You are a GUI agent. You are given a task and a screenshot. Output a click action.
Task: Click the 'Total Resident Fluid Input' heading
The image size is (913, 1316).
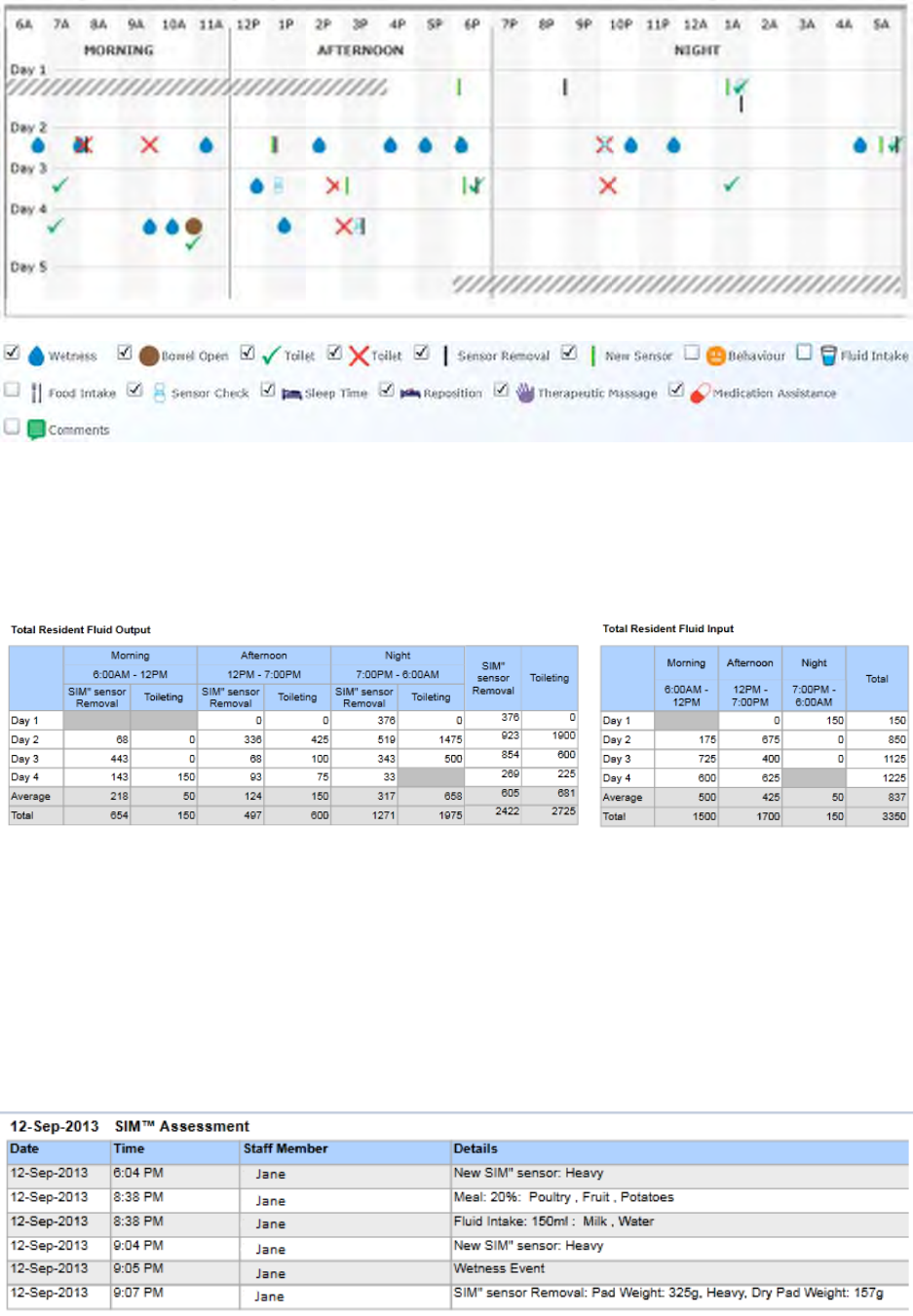668,629
